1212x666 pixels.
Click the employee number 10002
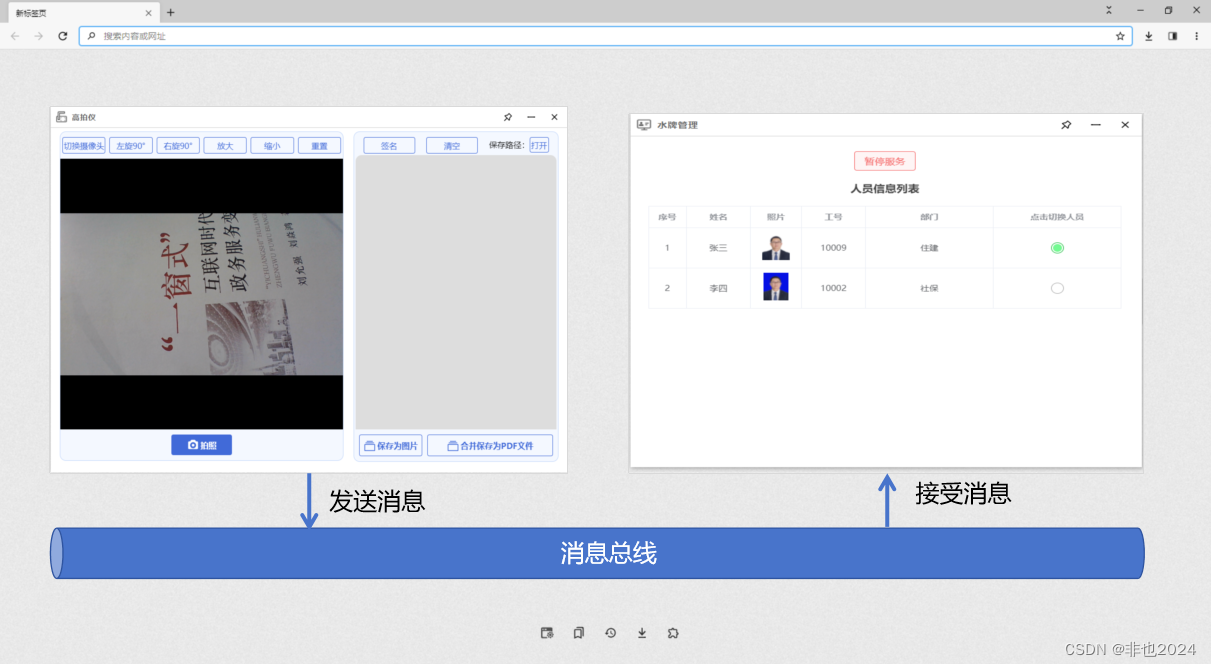point(833,288)
